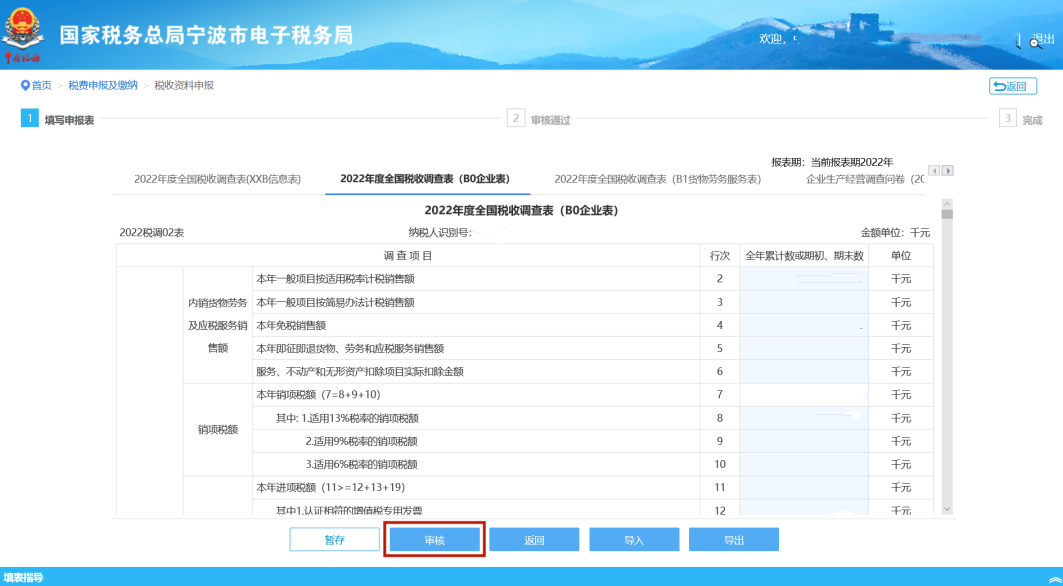Click the 行次 column header
The image size is (1063, 586).
[720, 256]
